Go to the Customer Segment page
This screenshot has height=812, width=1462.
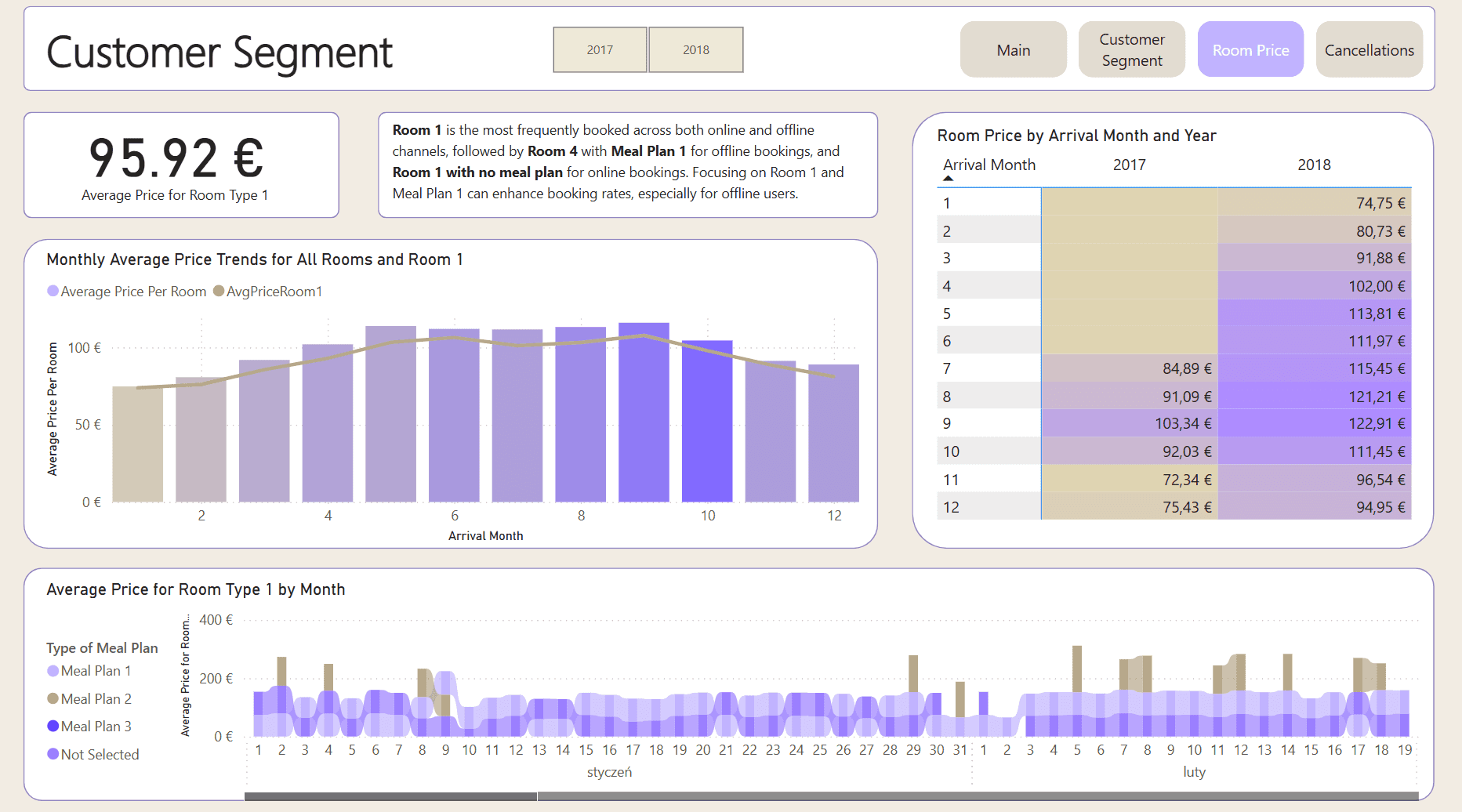[1131, 50]
